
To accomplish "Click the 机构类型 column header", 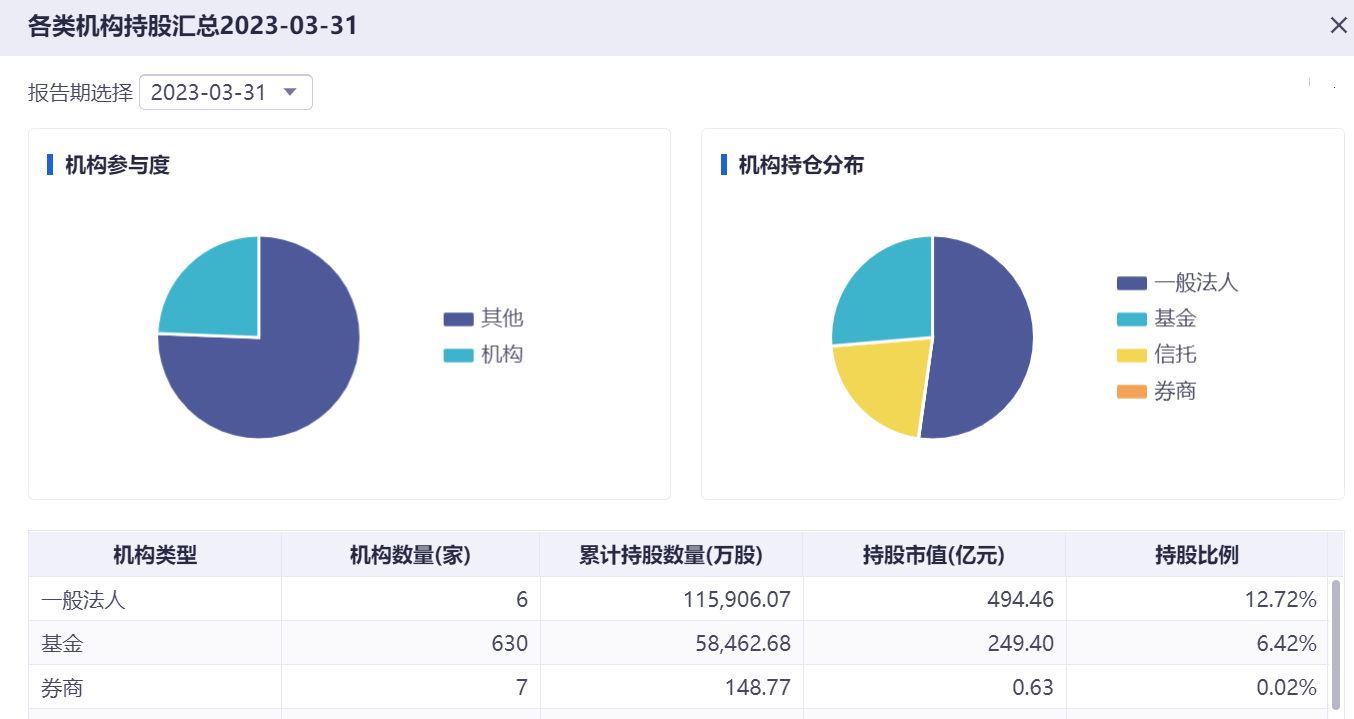I will [155, 555].
